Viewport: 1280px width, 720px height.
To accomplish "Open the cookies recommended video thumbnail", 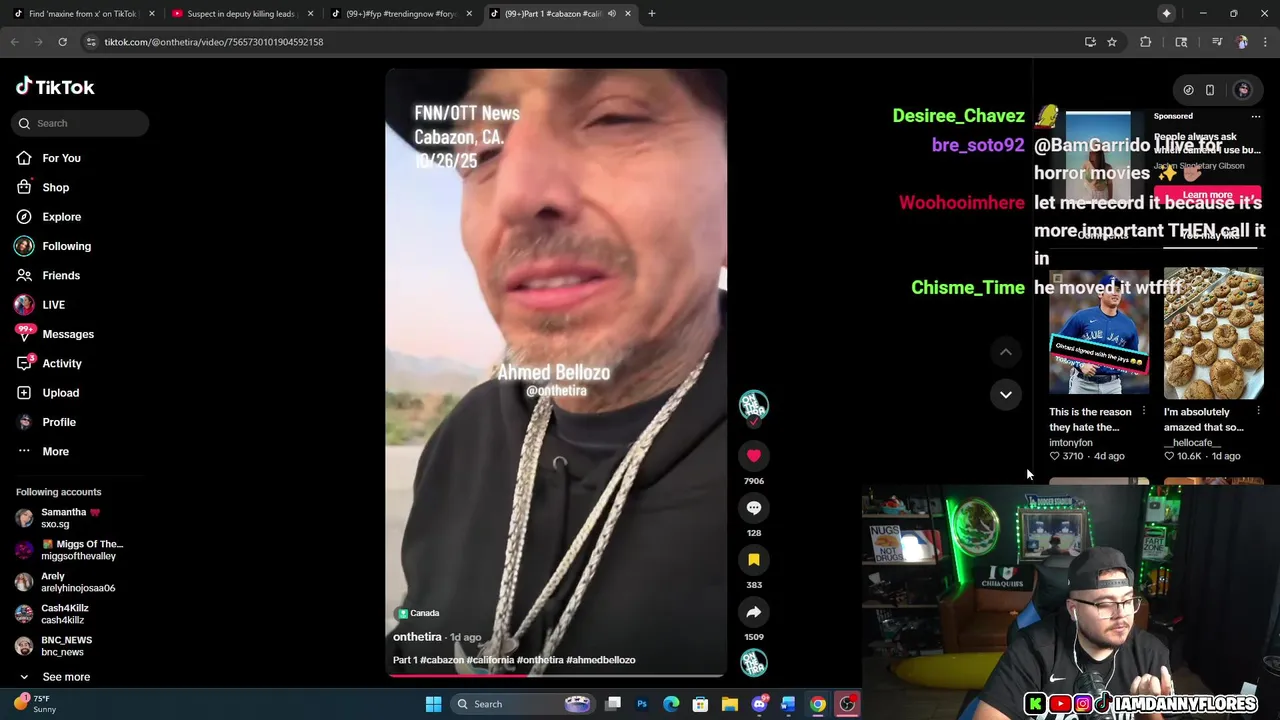I will [1214, 332].
